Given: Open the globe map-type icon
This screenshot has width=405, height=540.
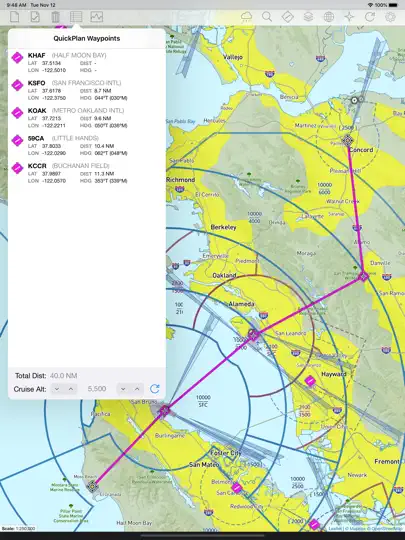Looking at the screenshot, I should click(329, 17).
